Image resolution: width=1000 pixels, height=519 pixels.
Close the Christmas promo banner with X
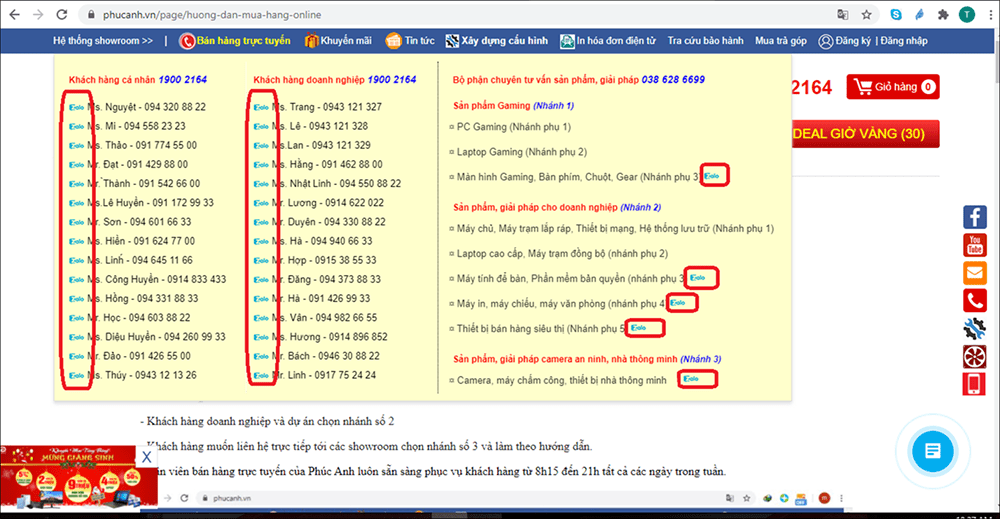pos(147,457)
